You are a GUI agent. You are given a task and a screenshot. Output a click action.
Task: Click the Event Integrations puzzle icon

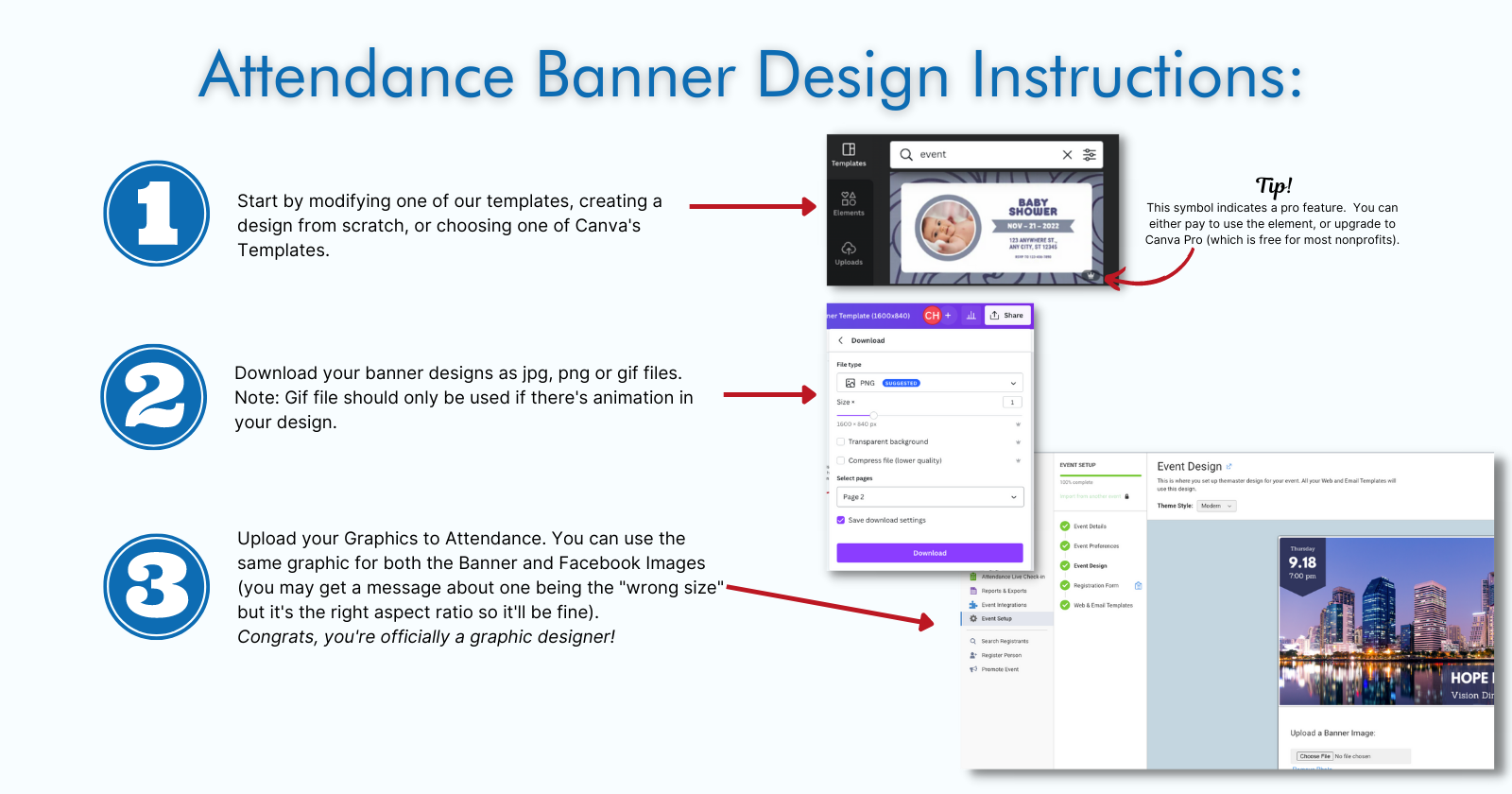(x=973, y=605)
